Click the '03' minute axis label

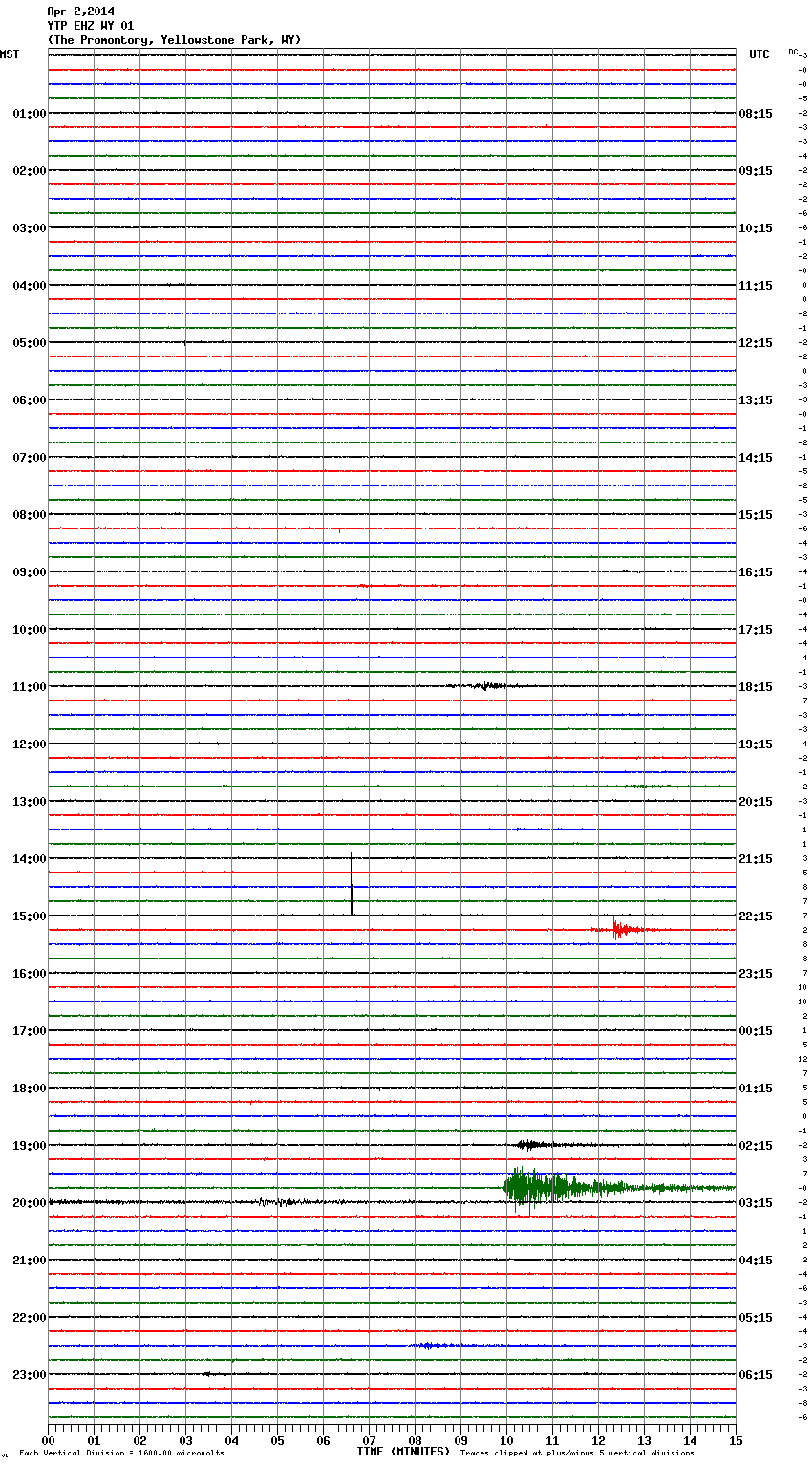tap(185, 1440)
